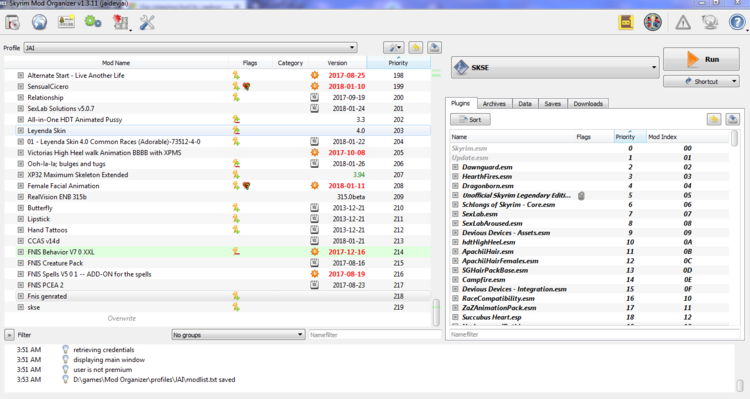
Task: Click the heart flag on Female Facial Animation
Action: pyautogui.click(x=246, y=186)
